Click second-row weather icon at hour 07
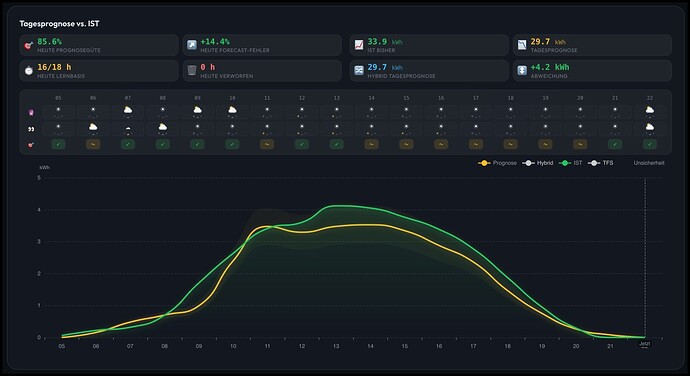The width and height of the screenshot is (690, 376). tap(128, 128)
